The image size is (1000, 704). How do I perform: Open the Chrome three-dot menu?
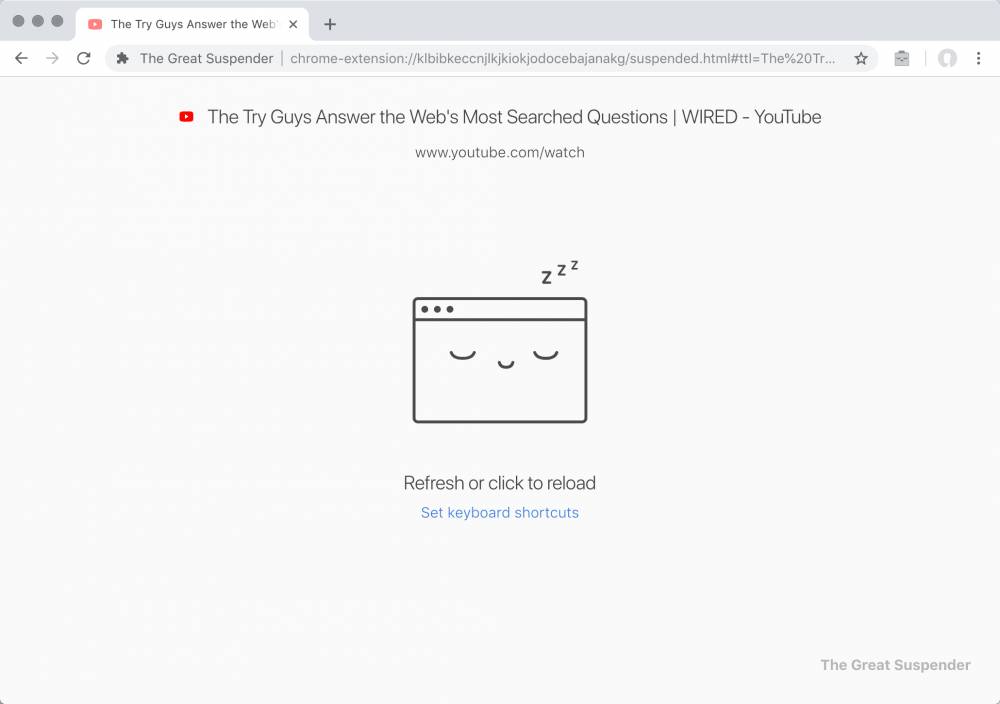(x=978, y=59)
